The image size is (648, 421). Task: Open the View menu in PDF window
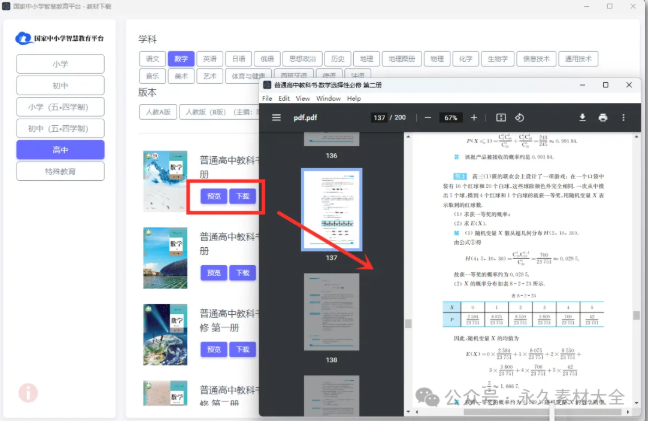[303, 98]
